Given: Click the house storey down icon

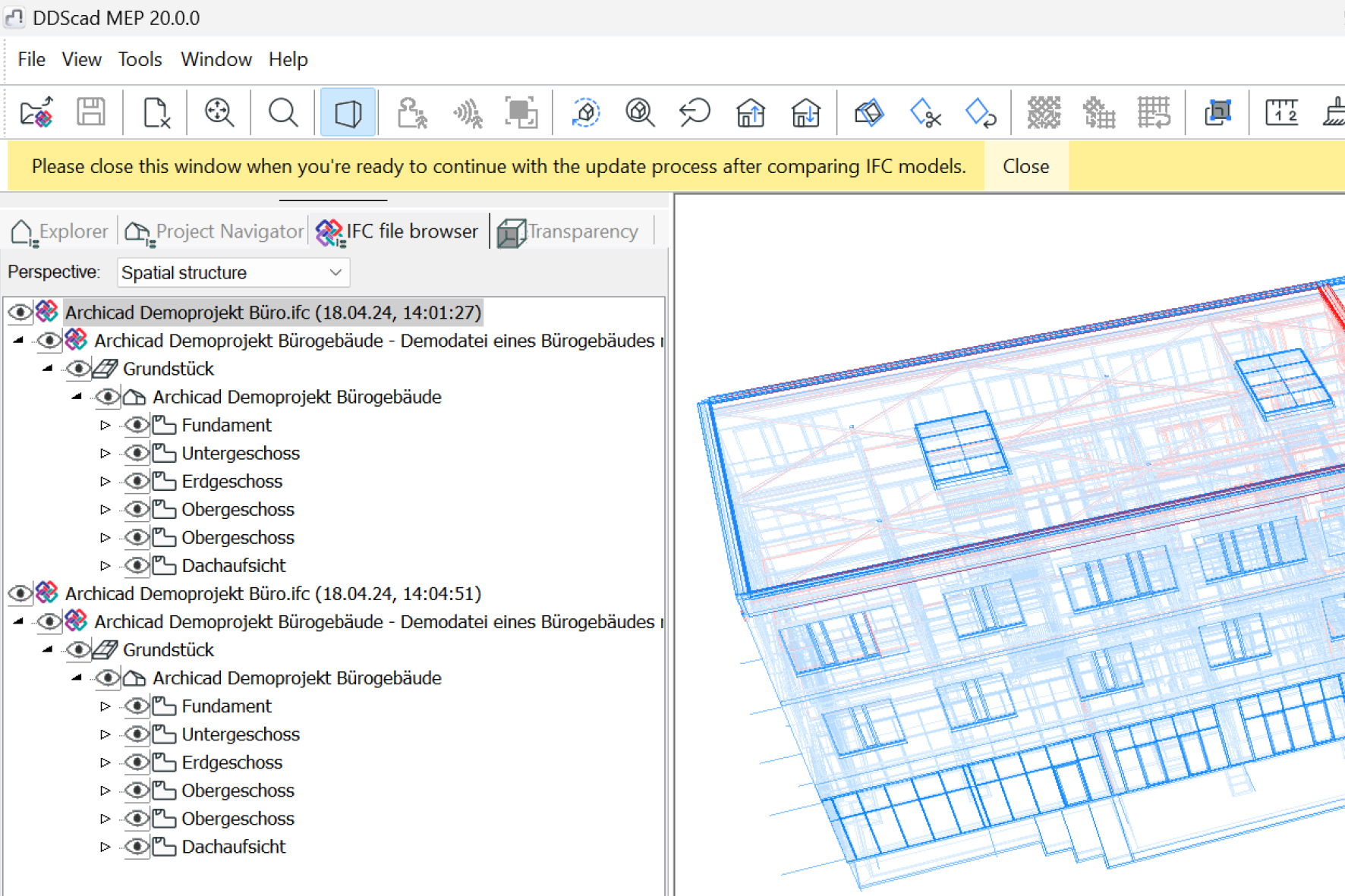Looking at the screenshot, I should pos(805,113).
